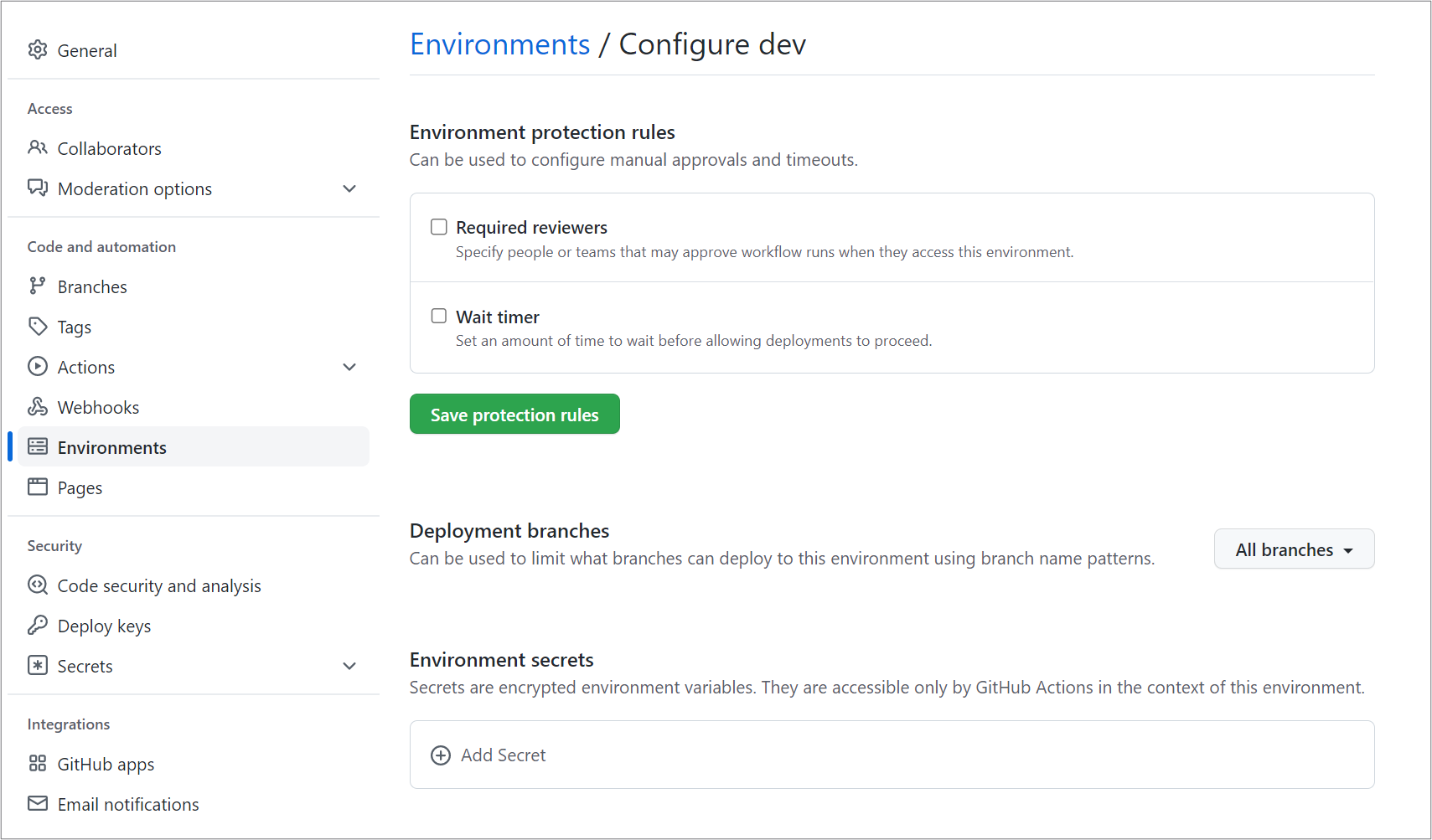The height and width of the screenshot is (840, 1432).
Task: Click the Branches git branch icon
Action: point(38,286)
